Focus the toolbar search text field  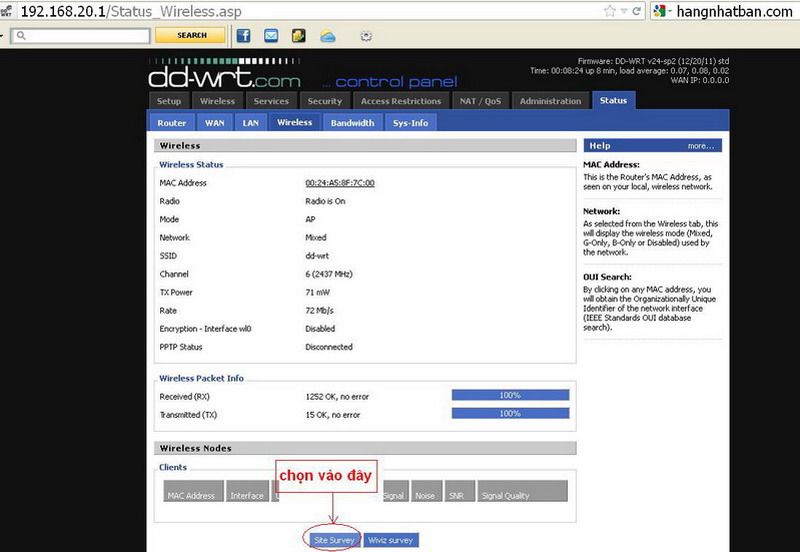[81, 36]
